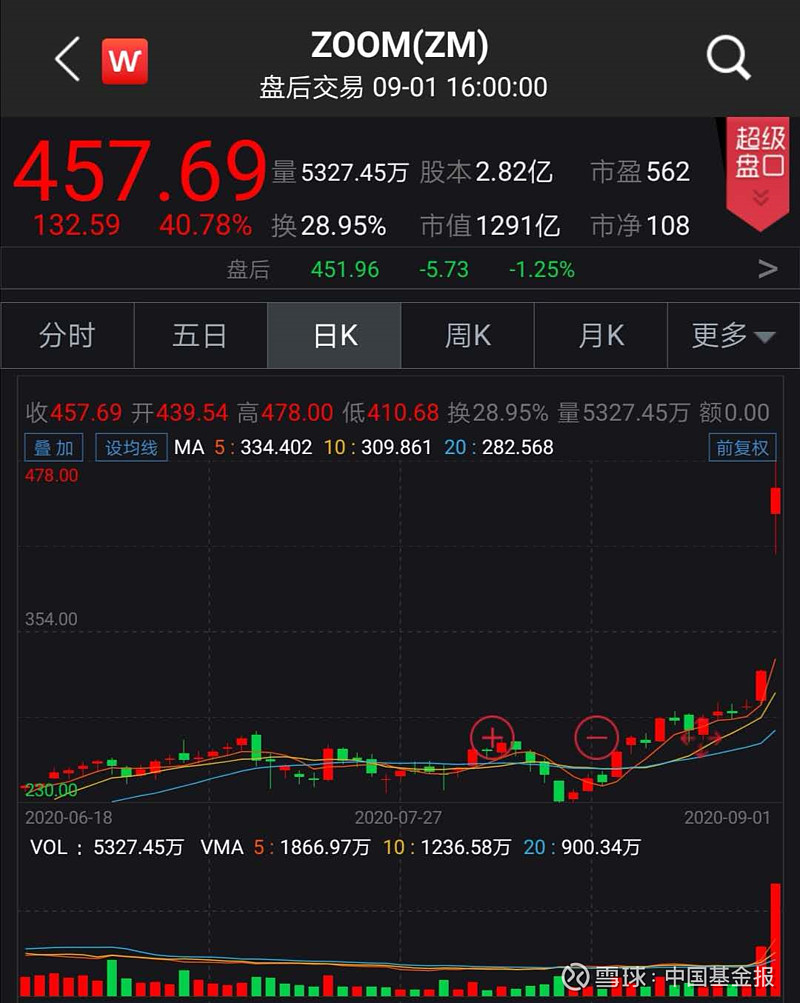Open search with the magnifier icon

729,60
